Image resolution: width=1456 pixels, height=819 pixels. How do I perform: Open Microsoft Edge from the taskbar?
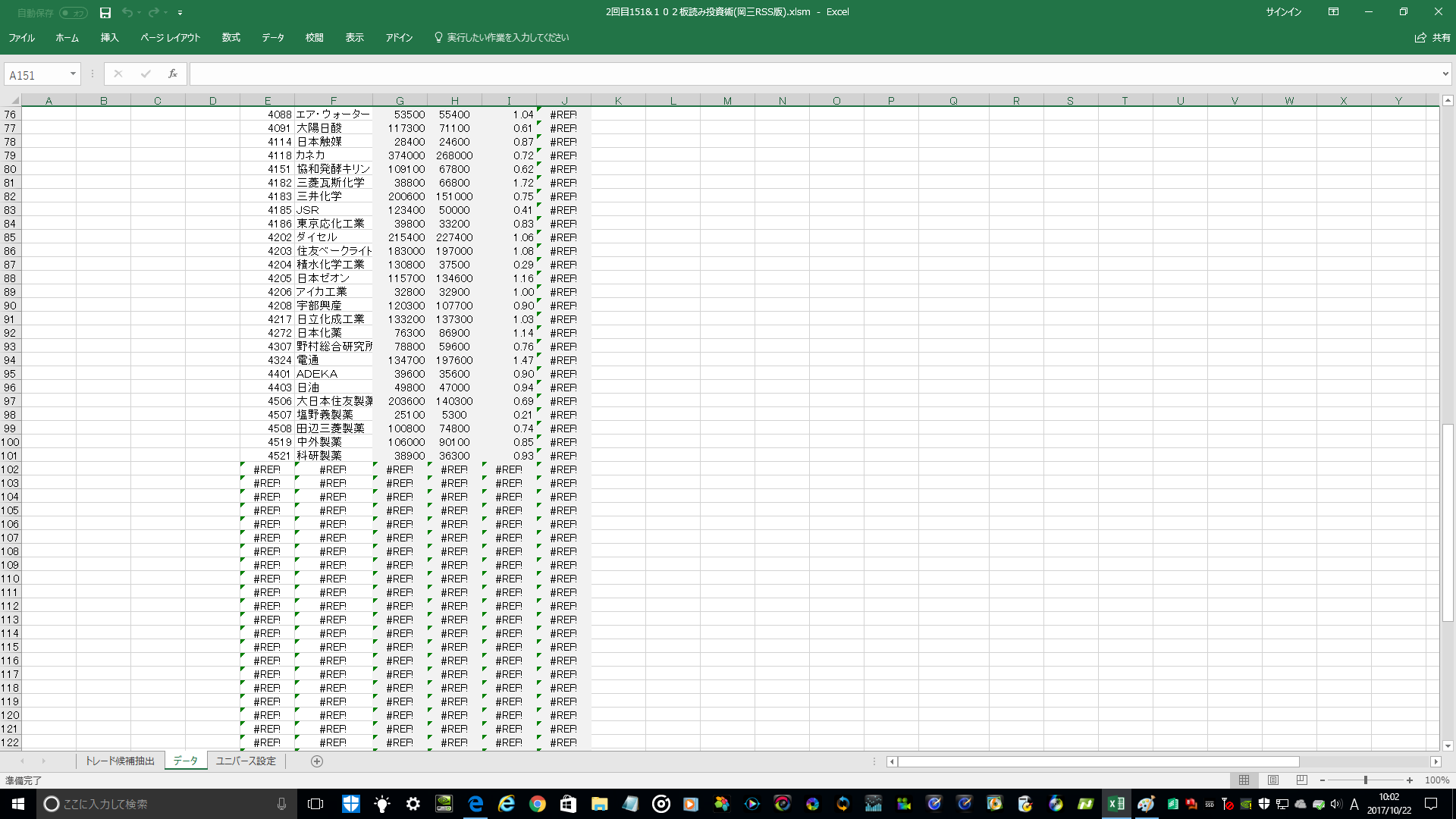(476, 804)
